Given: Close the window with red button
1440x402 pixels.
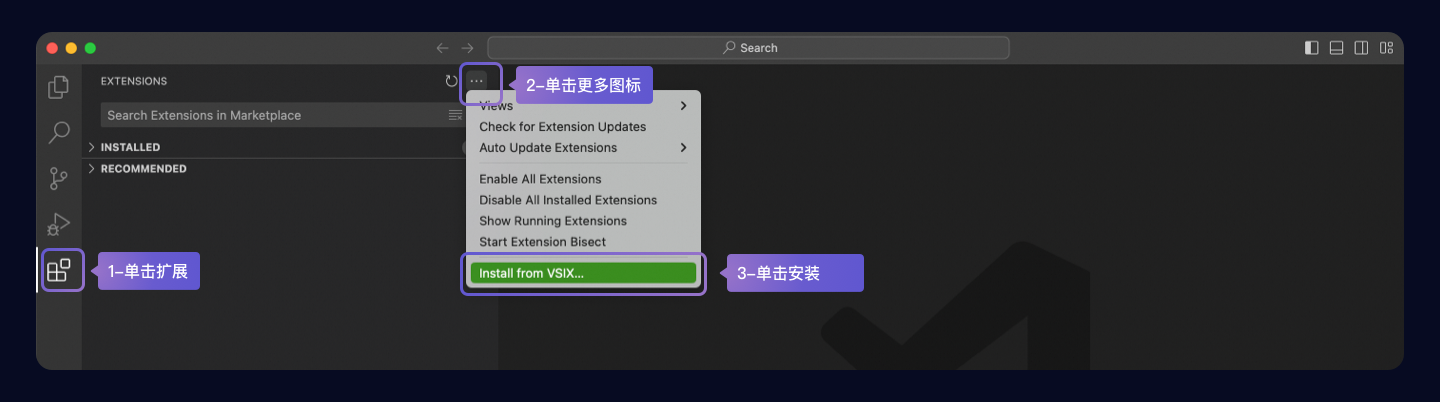Looking at the screenshot, I should 52,48.
